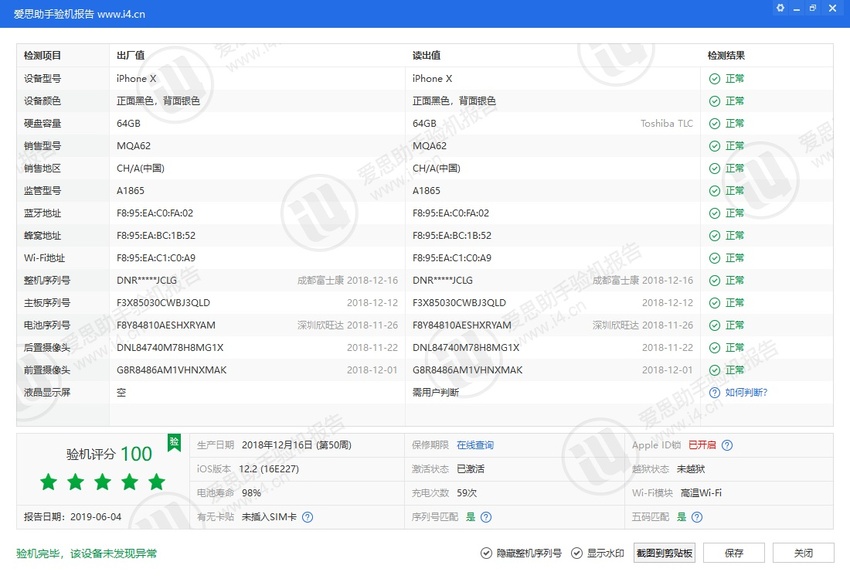This screenshot has width=850, height=579.
Task: Select read-out front camera serial G8R8486AM1VHNXMAK
Action: pos(467,370)
